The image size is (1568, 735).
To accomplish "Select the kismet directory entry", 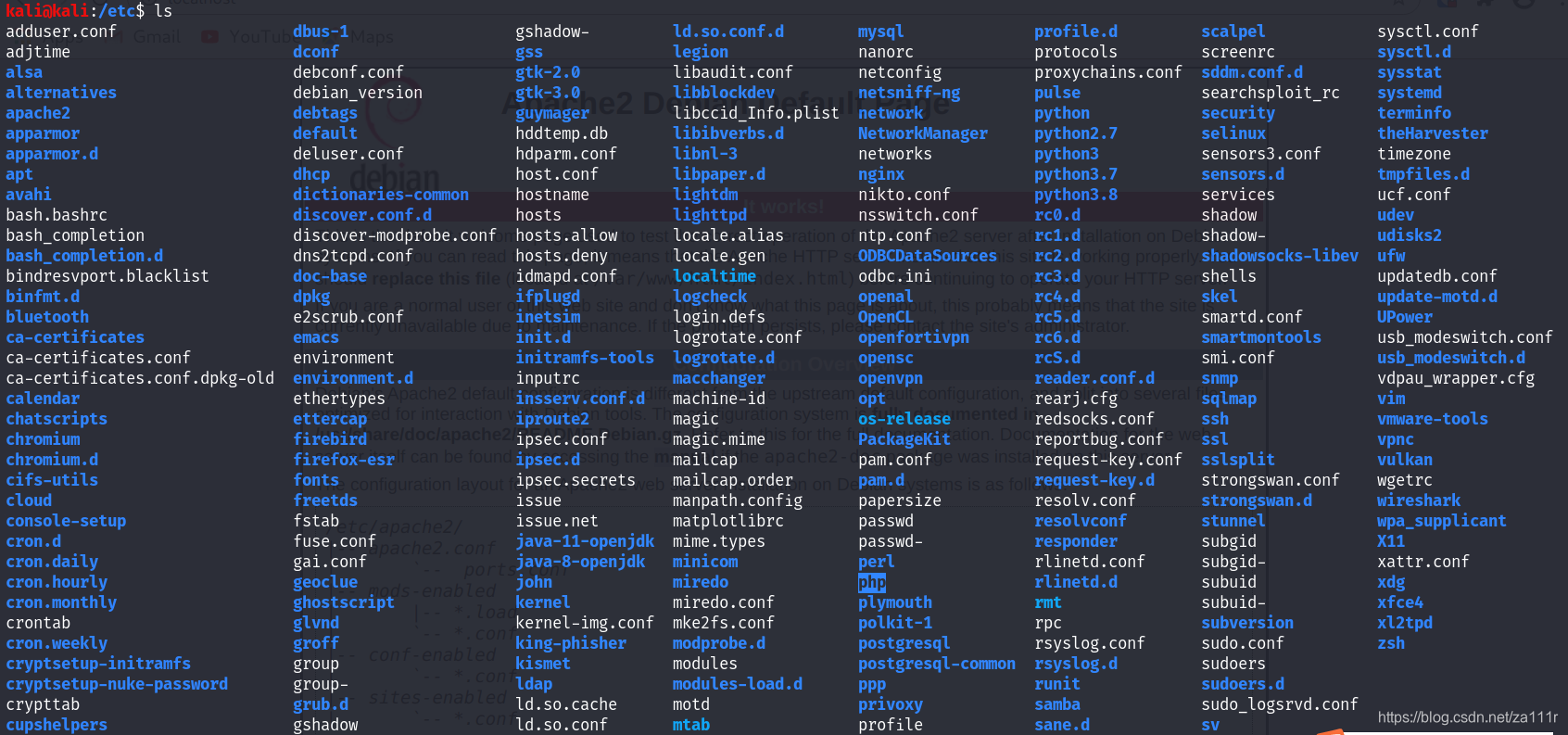I will pos(543,664).
